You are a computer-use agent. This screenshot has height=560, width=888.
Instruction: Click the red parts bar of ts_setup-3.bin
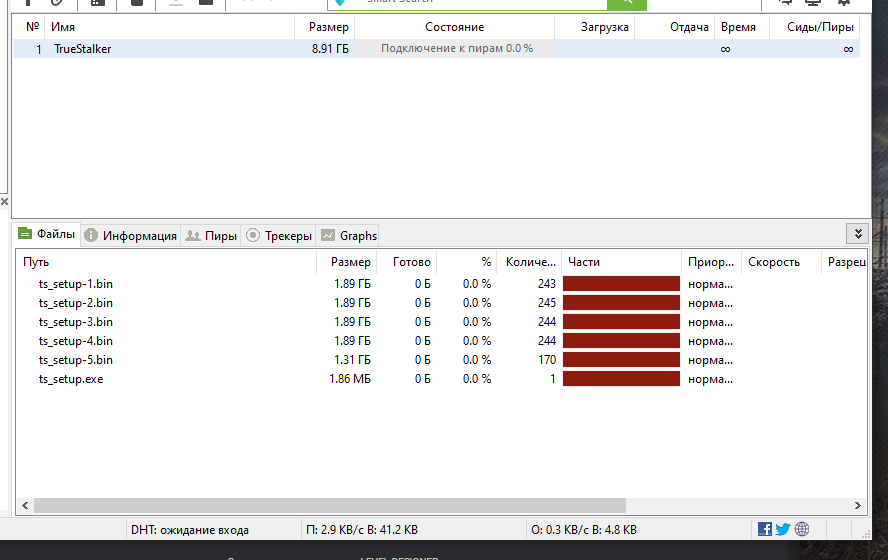621,322
